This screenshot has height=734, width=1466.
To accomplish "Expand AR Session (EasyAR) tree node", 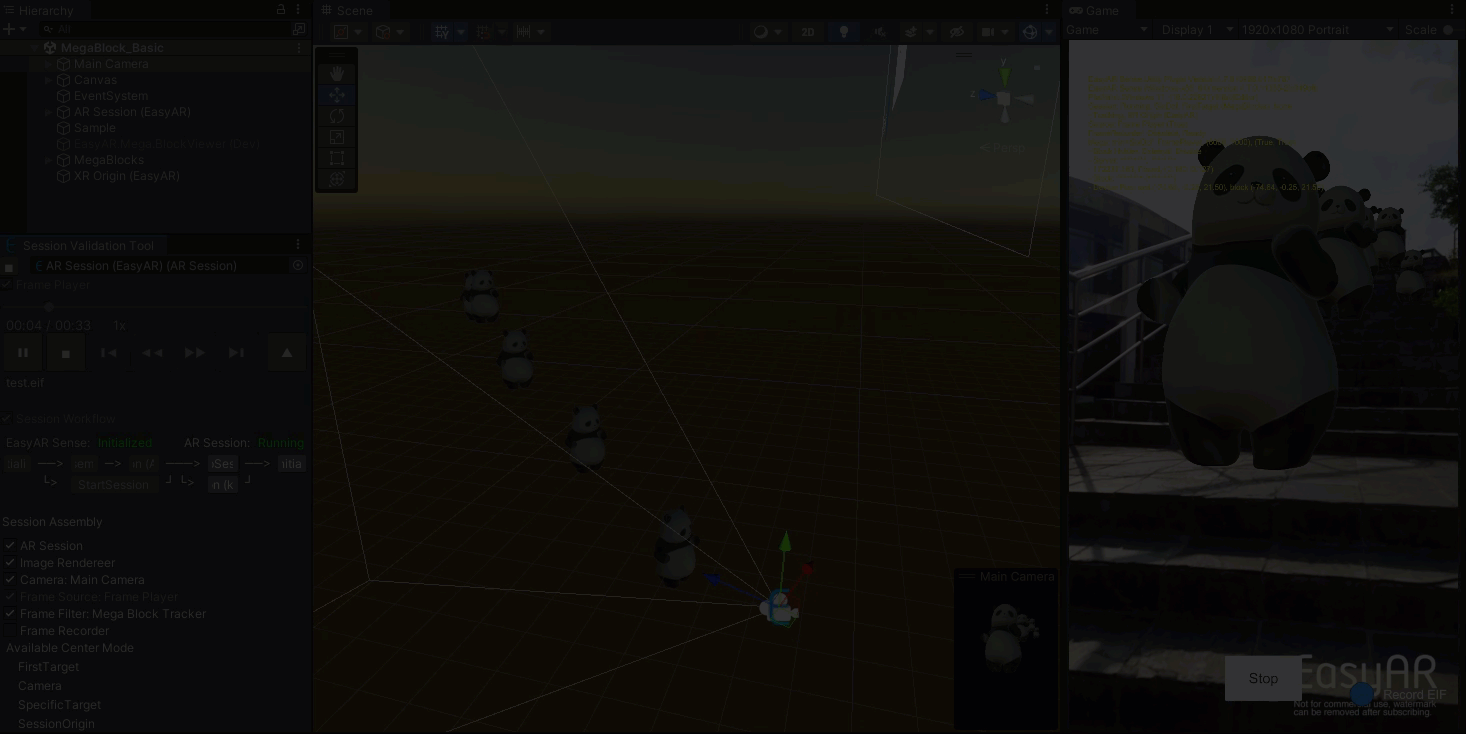I will click(x=49, y=112).
